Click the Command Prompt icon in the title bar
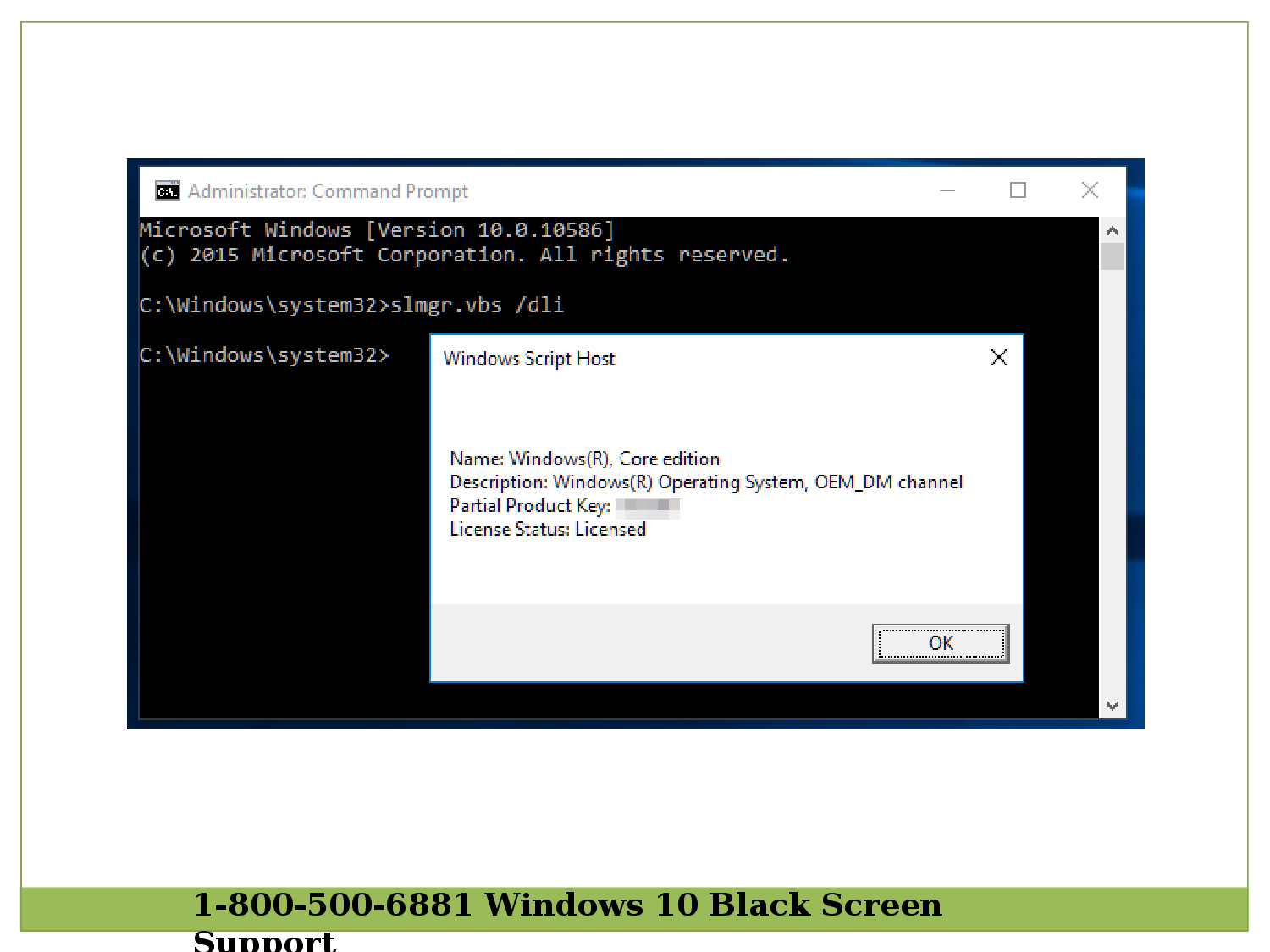1270x952 pixels. point(168,191)
